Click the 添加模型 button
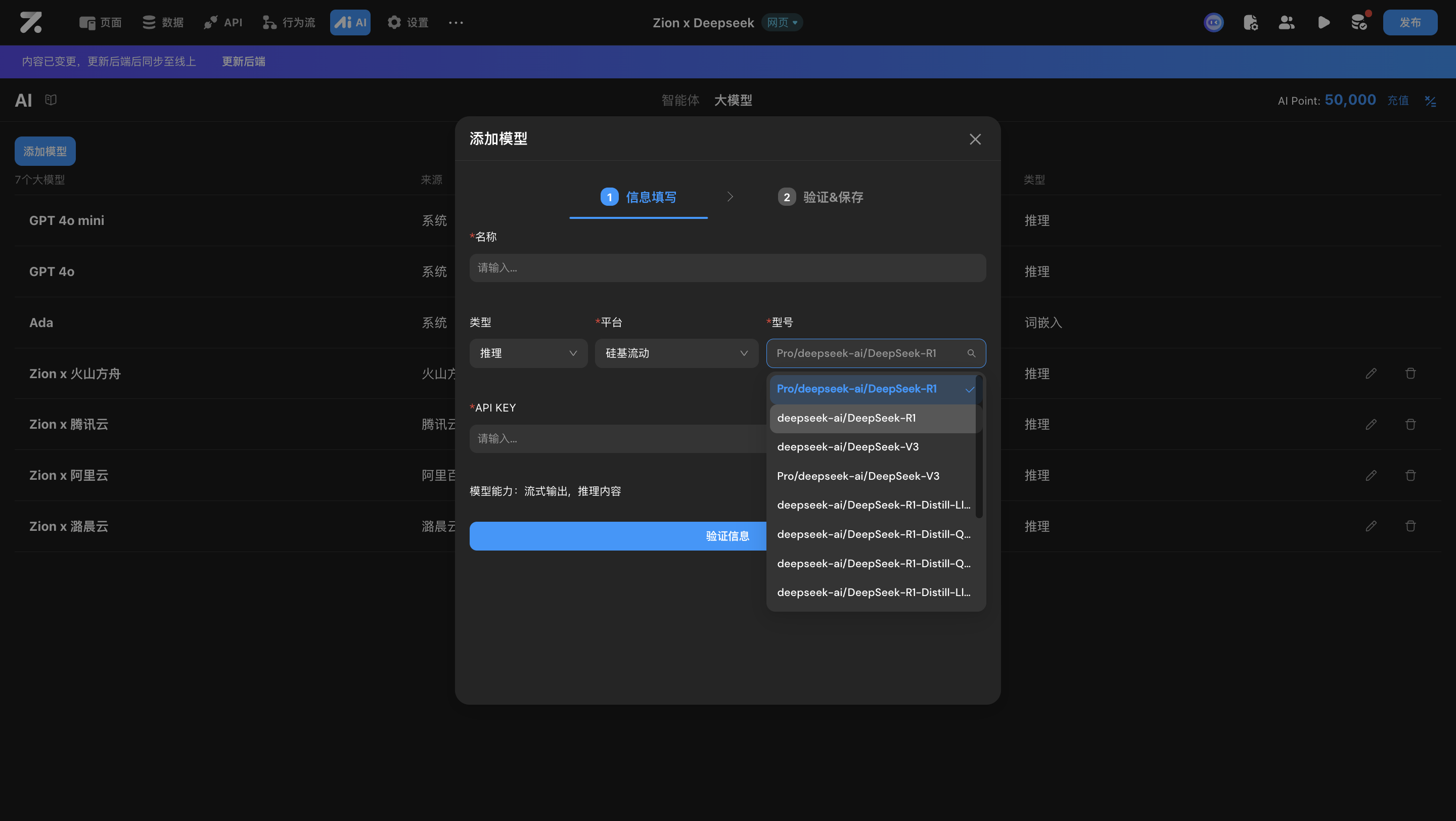1456x821 pixels. 45,152
